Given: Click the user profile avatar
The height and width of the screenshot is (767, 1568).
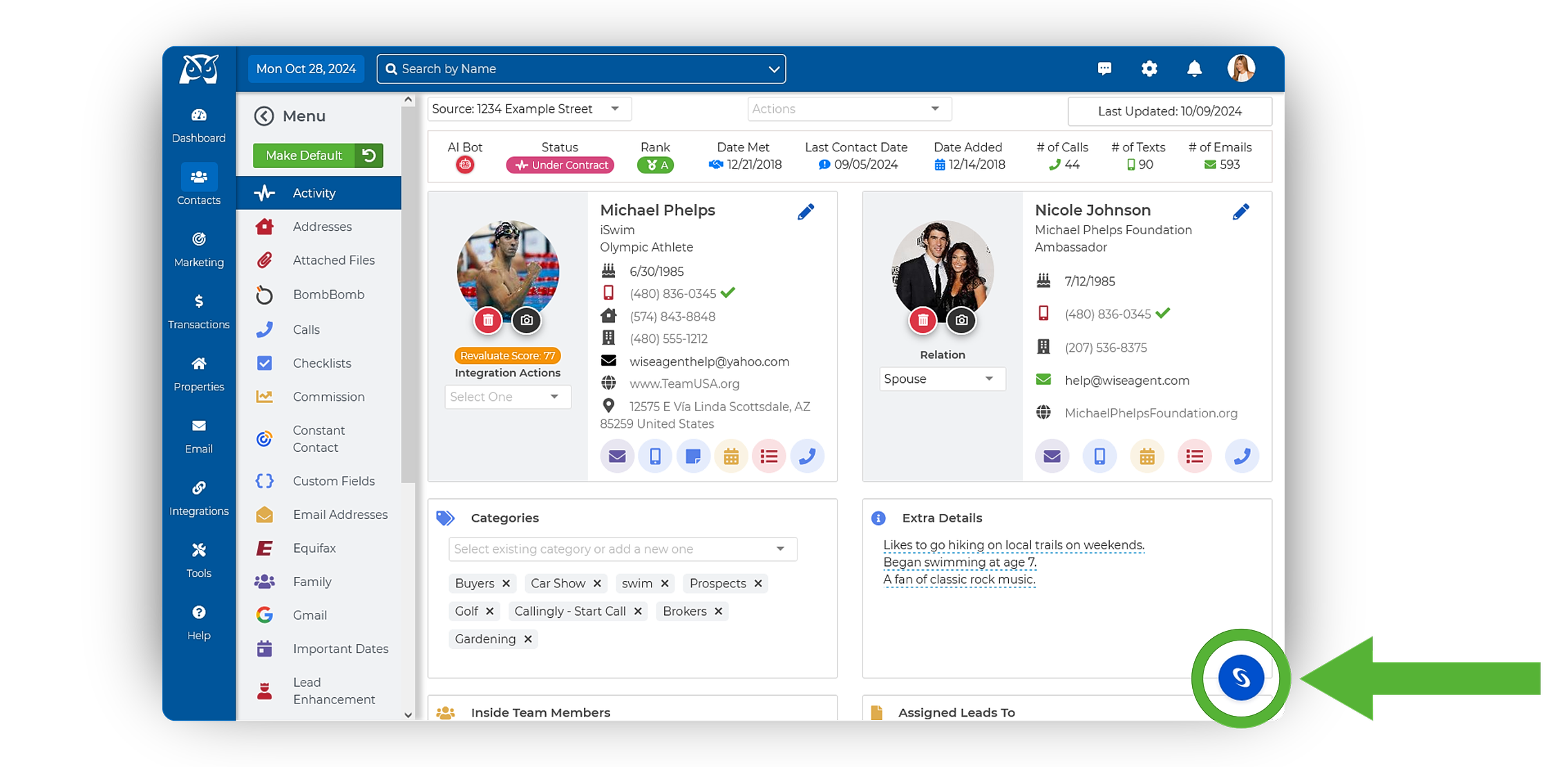Looking at the screenshot, I should click(1241, 68).
